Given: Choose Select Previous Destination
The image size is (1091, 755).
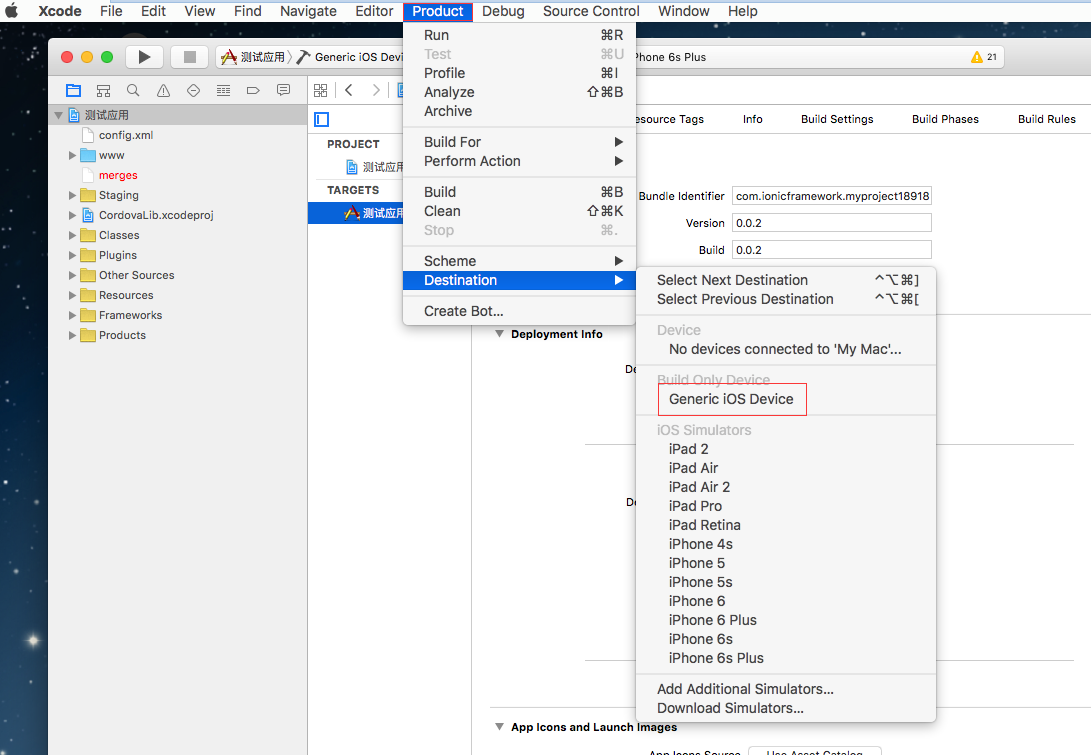Looking at the screenshot, I should (786, 299).
